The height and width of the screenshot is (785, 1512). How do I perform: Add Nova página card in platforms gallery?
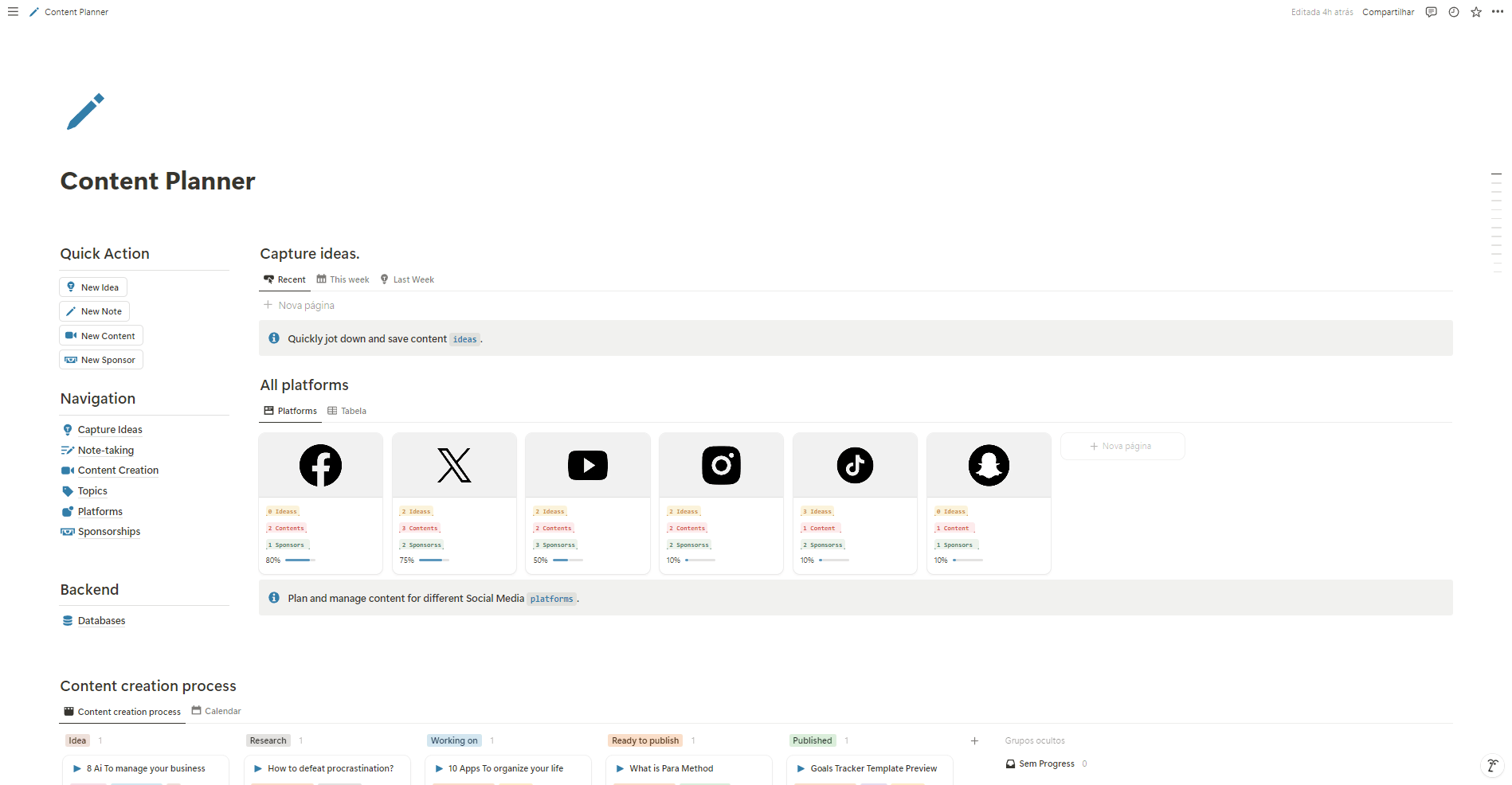(x=1122, y=446)
